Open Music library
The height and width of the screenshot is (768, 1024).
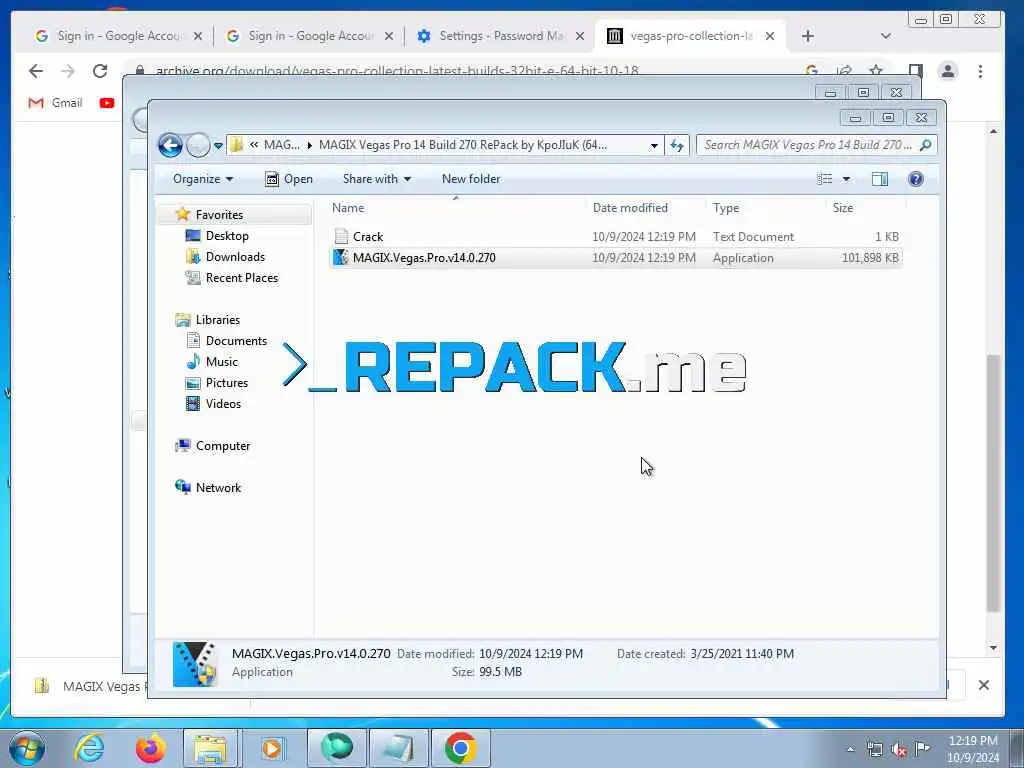pyautogui.click(x=221, y=361)
